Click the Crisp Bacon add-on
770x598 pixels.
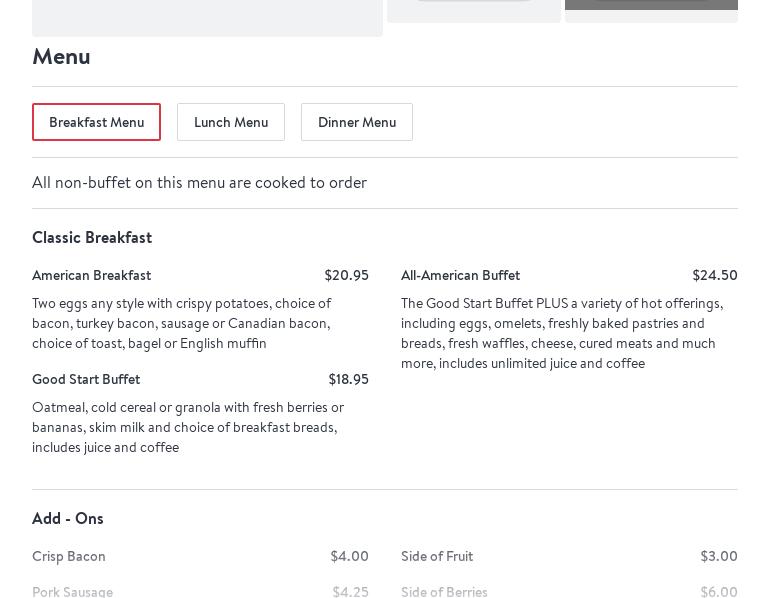point(69,556)
